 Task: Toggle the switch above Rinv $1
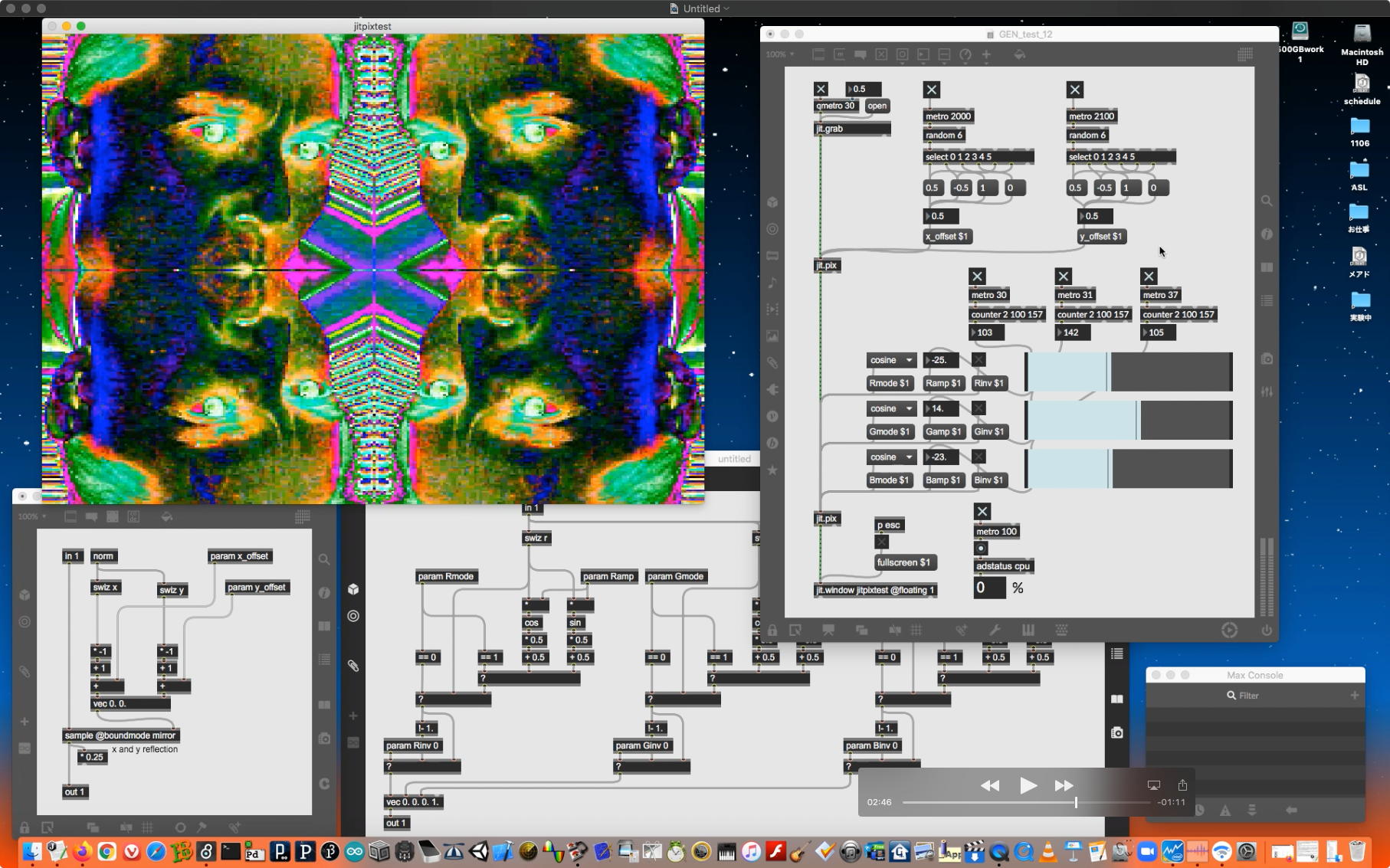(x=979, y=360)
